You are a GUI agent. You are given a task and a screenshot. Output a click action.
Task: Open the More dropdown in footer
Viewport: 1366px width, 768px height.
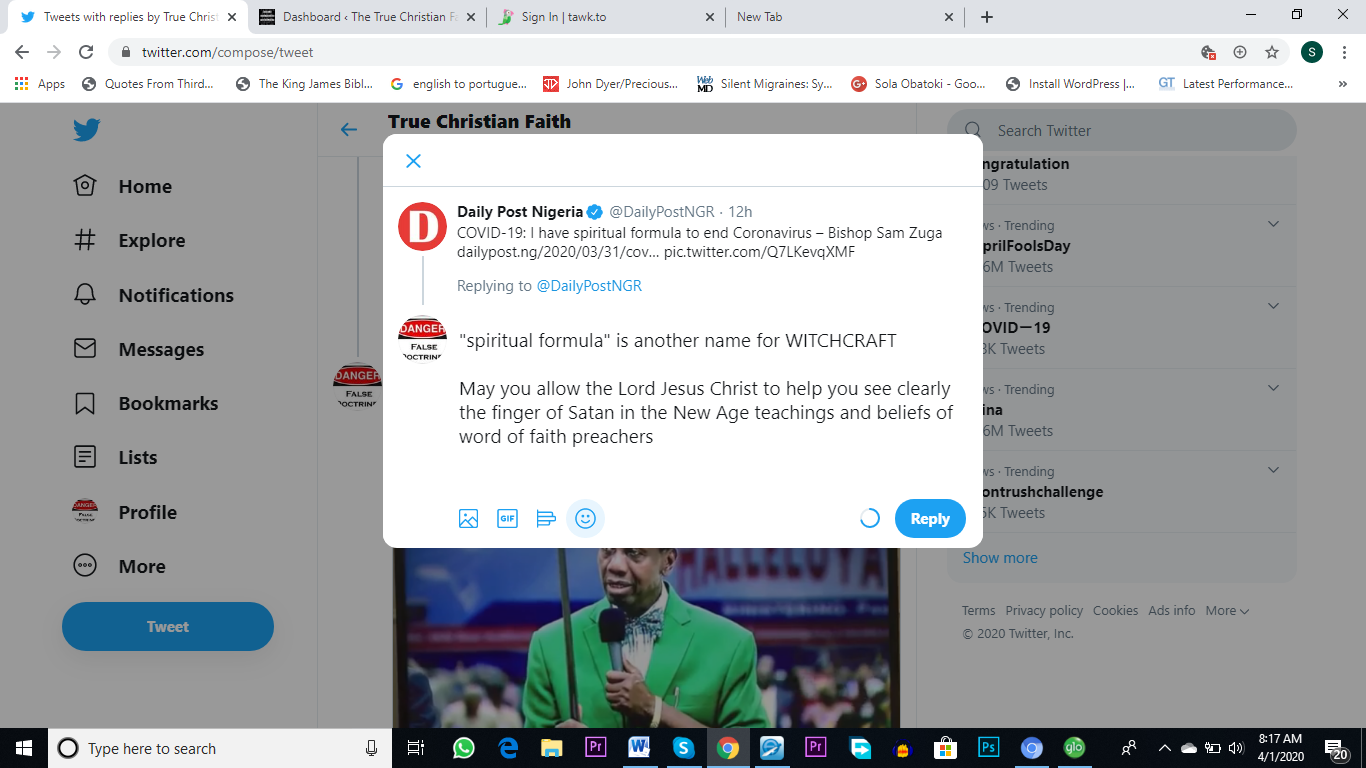1227,610
